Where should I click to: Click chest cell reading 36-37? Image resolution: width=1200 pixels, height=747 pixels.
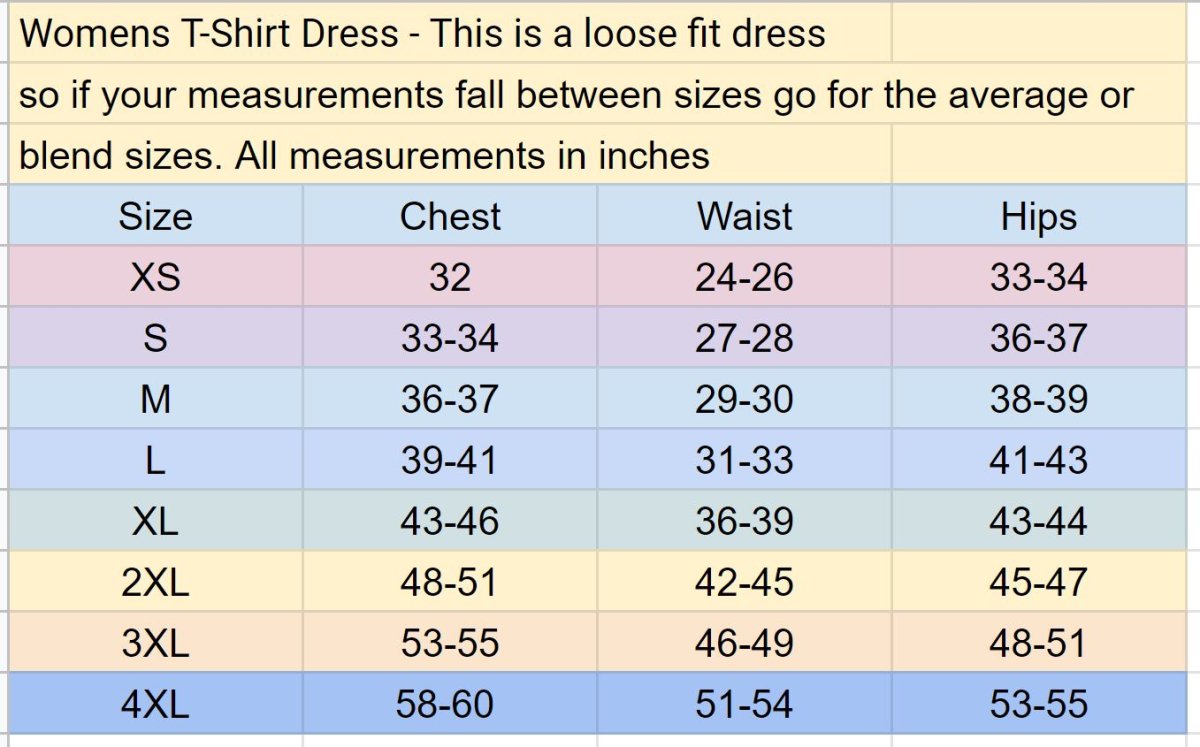tap(450, 399)
